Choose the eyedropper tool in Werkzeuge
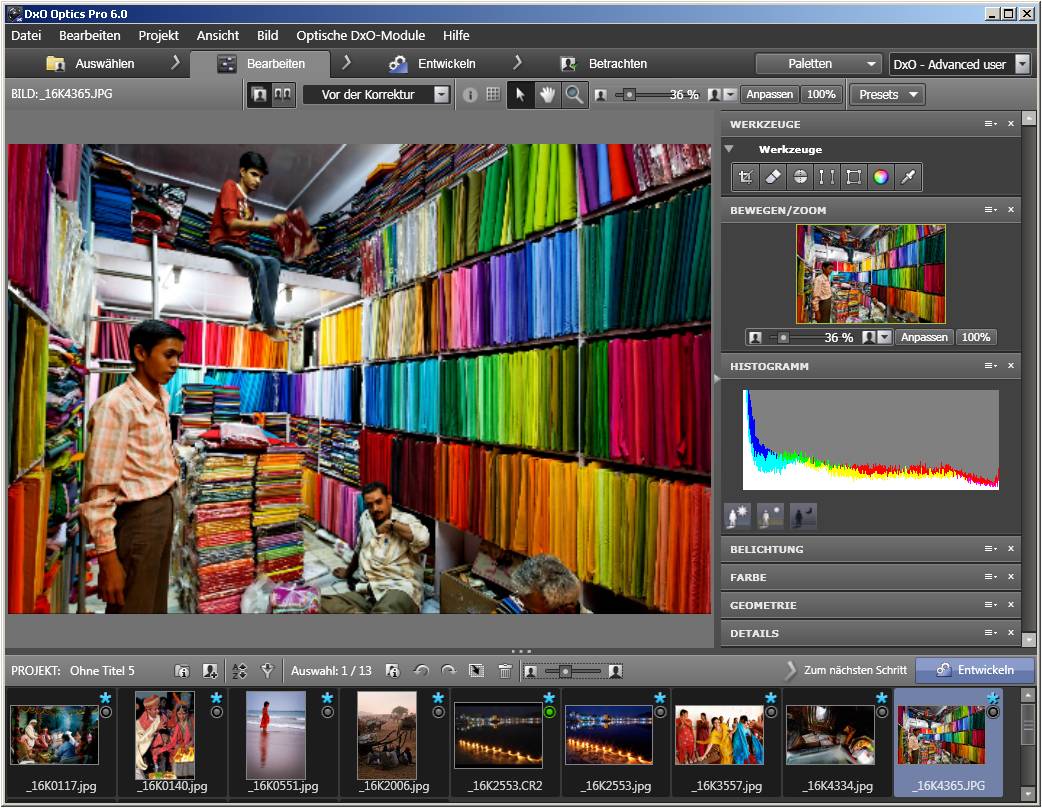Screen dimensions: 1042x808 (908, 177)
